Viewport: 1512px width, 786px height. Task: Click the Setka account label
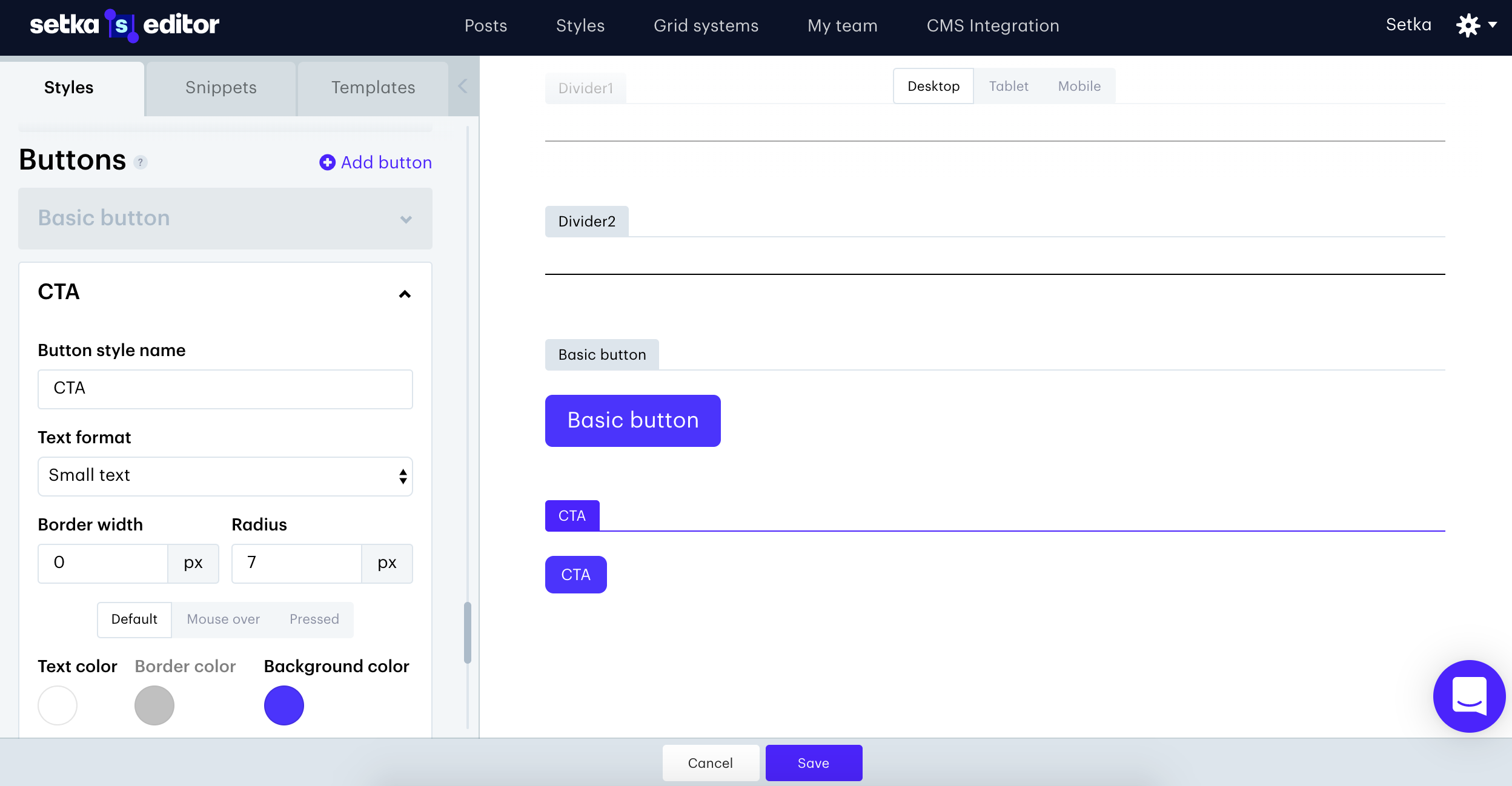1410,24
